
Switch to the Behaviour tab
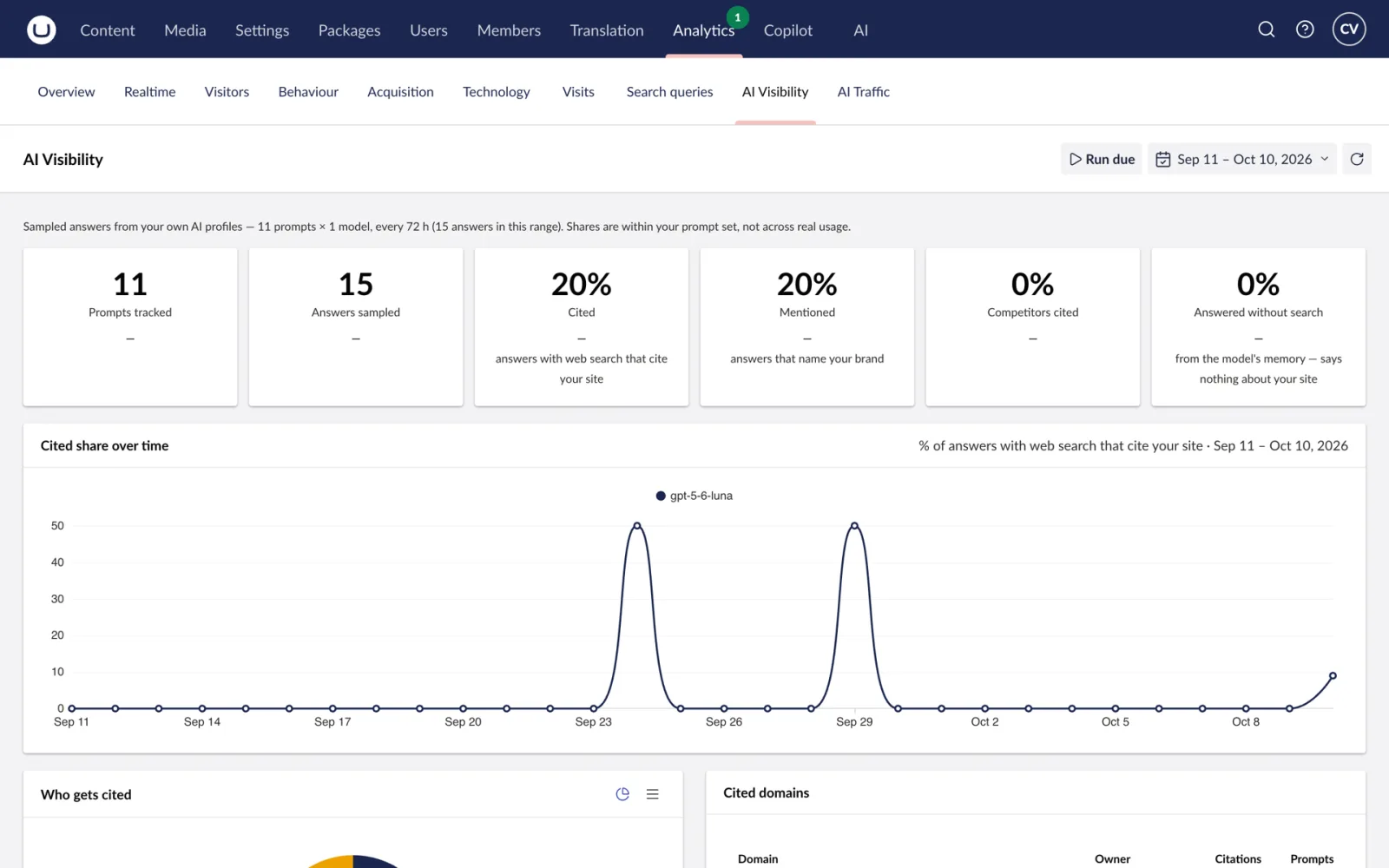308,92
